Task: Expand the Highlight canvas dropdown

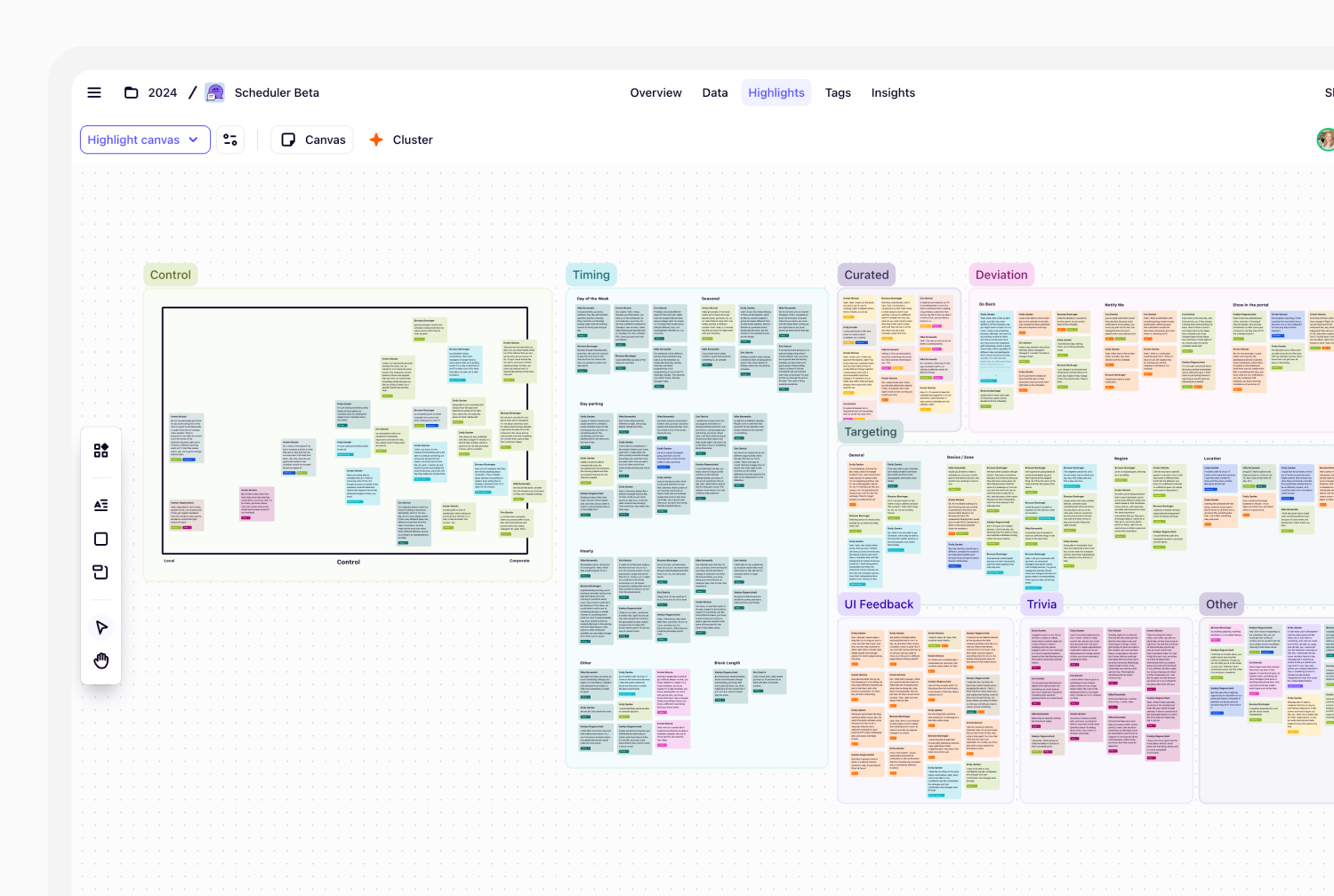Action: point(145,140)
